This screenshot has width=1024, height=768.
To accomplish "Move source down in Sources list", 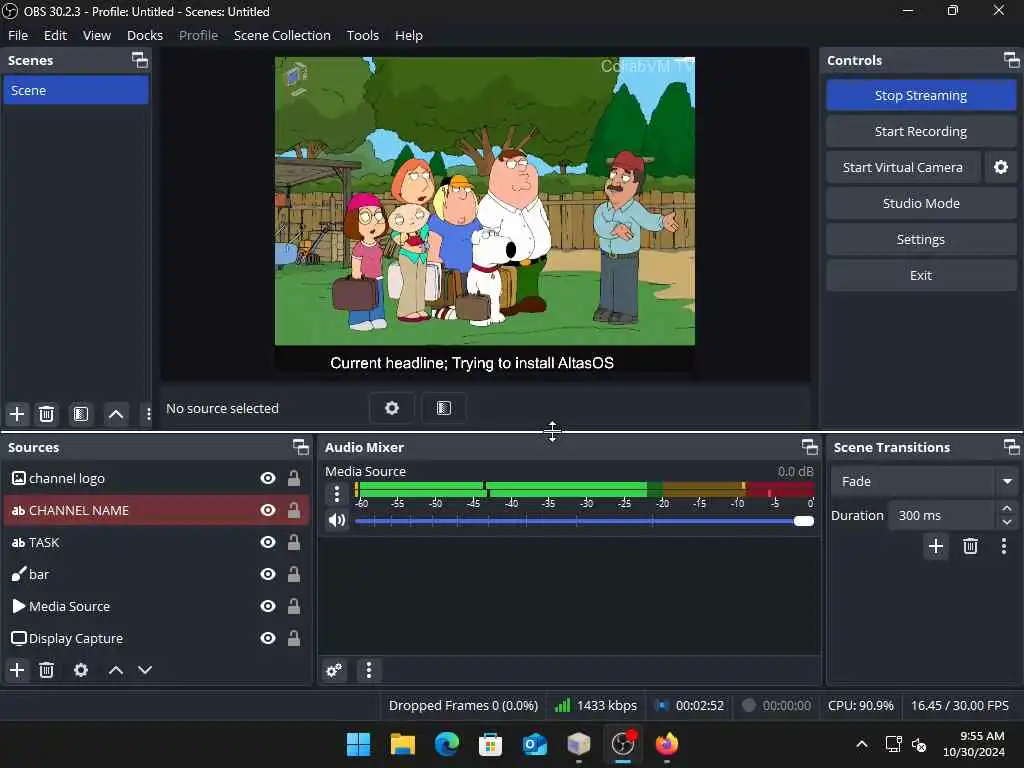I will tap(145, 670).
